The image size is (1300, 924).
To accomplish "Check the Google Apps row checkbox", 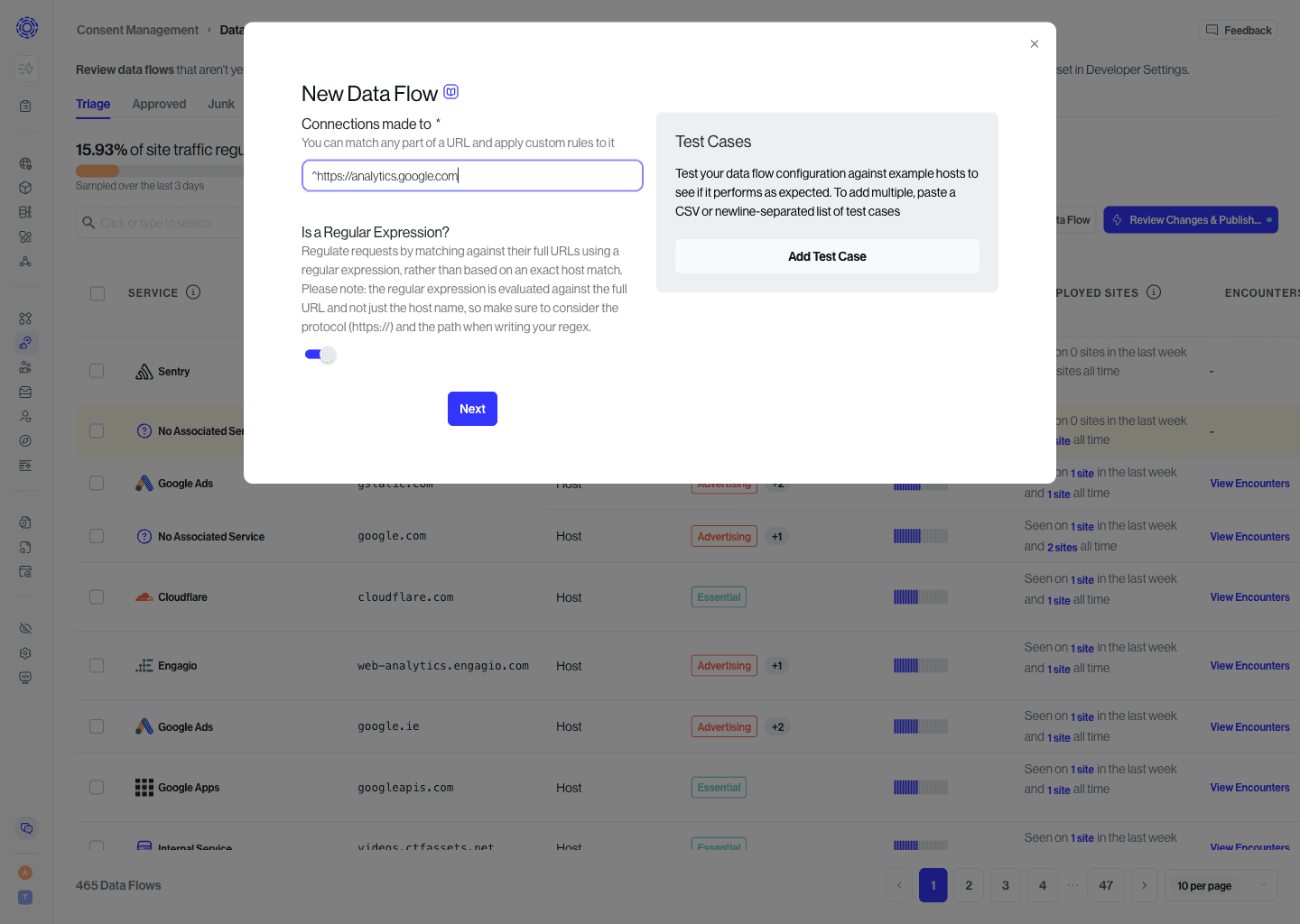I will [x=97, y=787].
